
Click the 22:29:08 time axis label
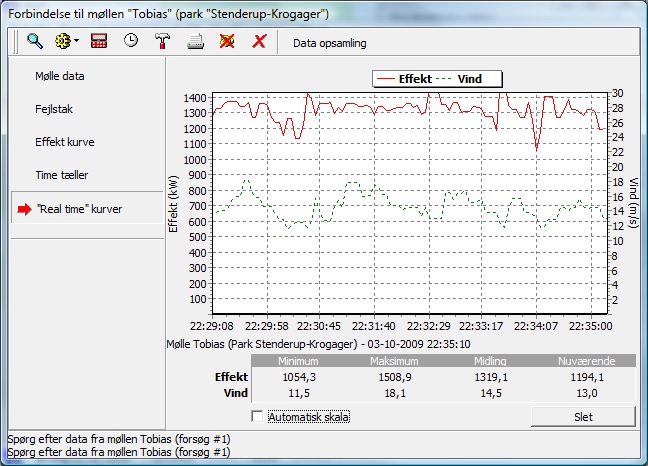click(212, 326)
